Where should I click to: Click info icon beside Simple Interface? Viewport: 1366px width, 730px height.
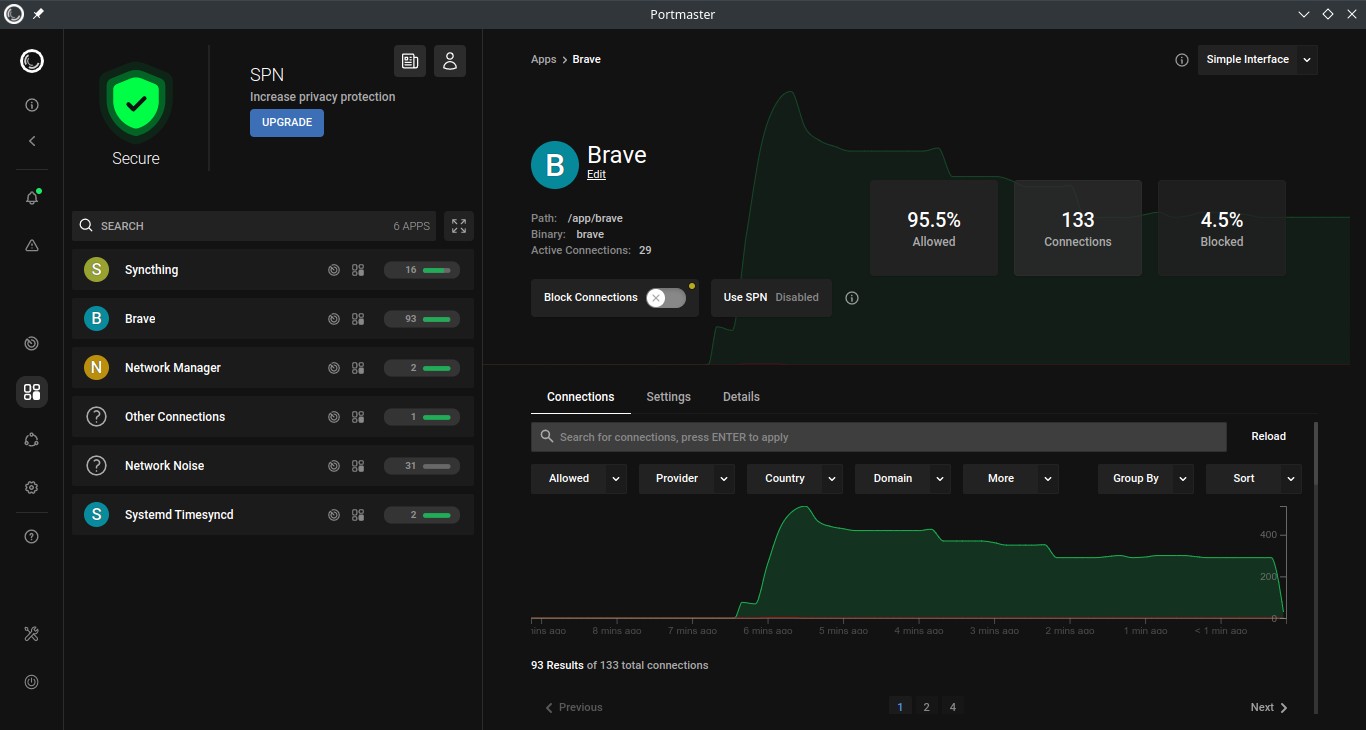(x=1182, y=60)
